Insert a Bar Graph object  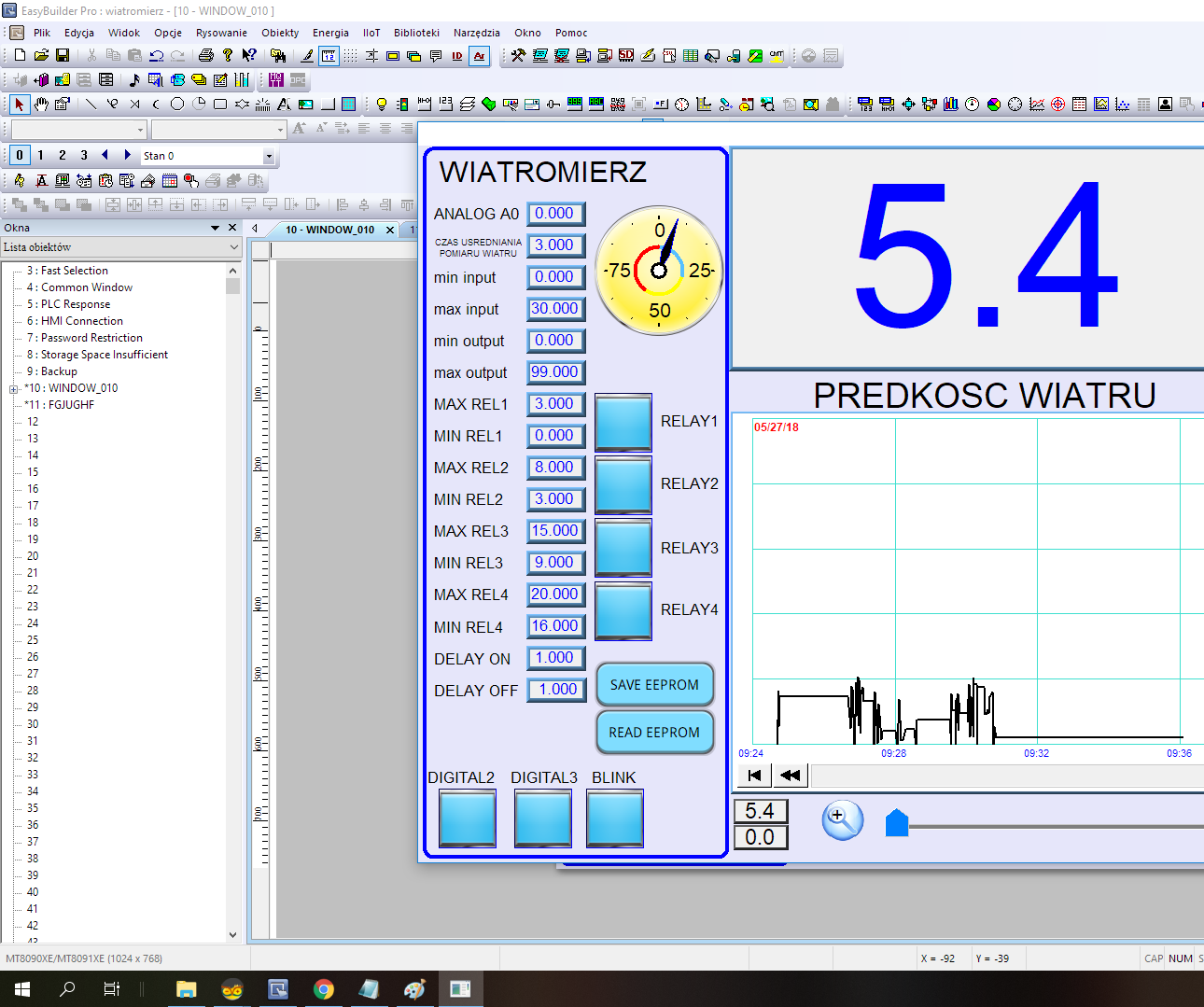click(x=950, y=104)
